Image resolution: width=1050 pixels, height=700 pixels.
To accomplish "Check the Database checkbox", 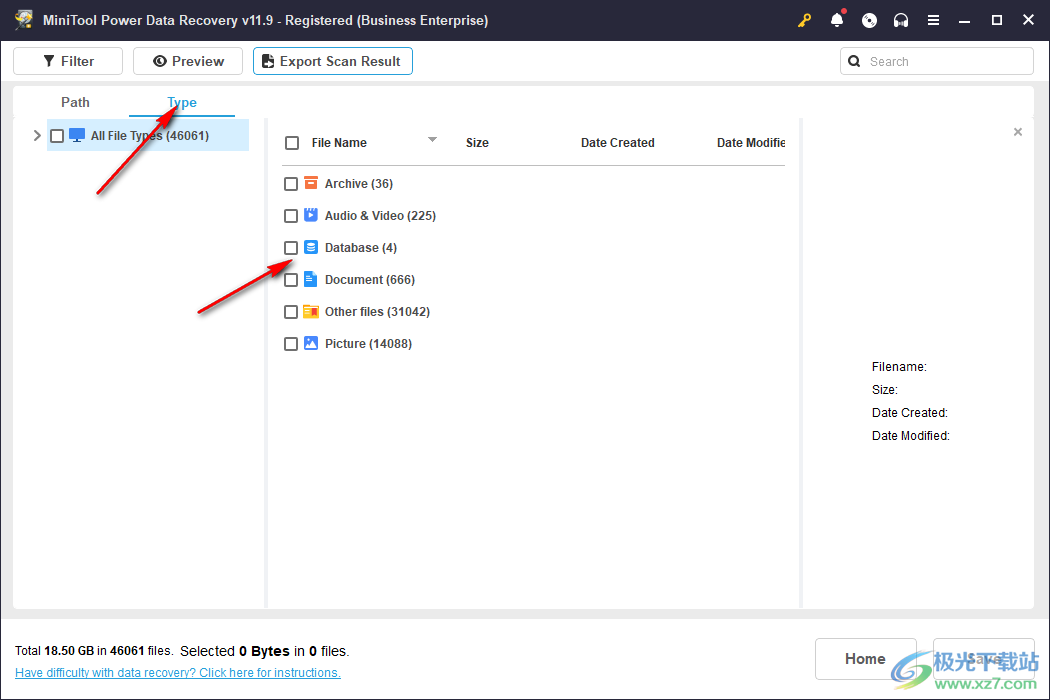I will click(291, 248).
